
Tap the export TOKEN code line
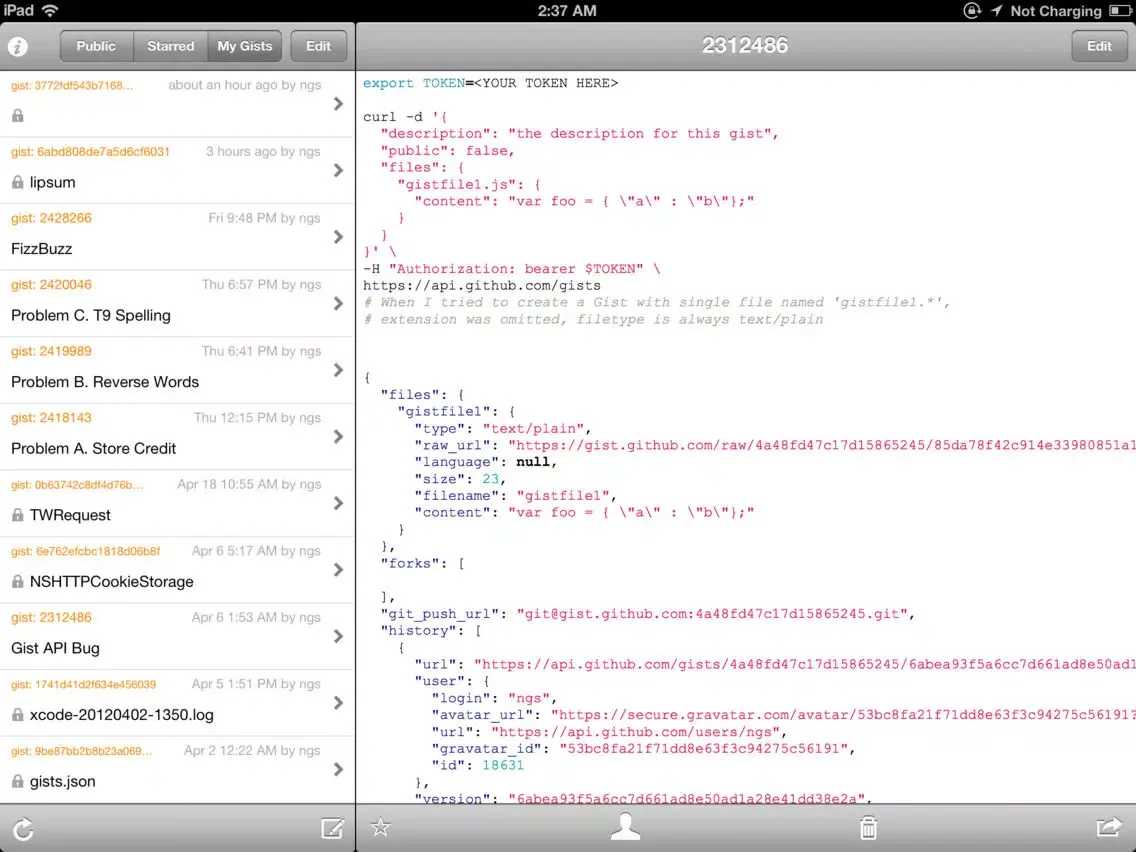490,83
